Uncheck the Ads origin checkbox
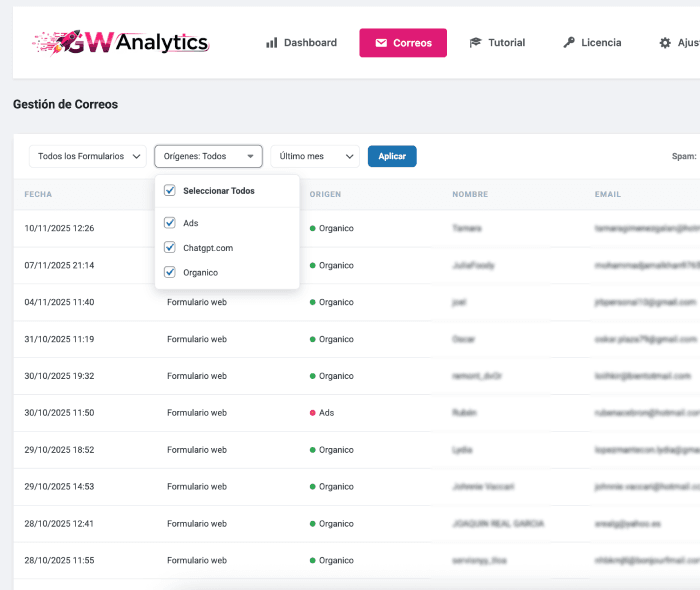Image resolution: width=700 pixels, height=590 pixels. coord(170,223)
